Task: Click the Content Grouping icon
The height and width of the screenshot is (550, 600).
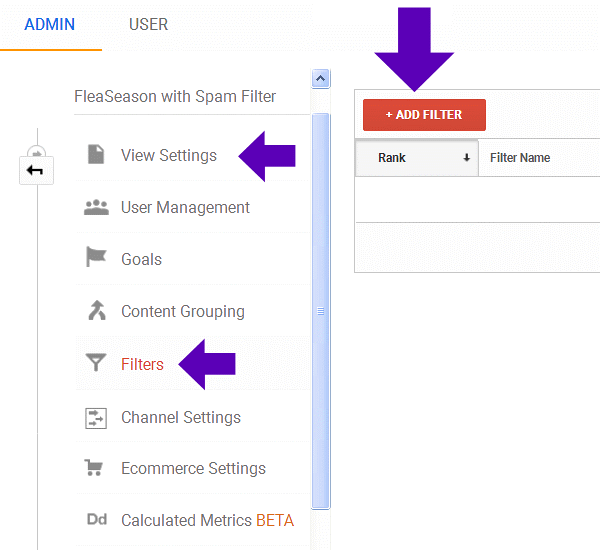Action: [x=96, y=311]
